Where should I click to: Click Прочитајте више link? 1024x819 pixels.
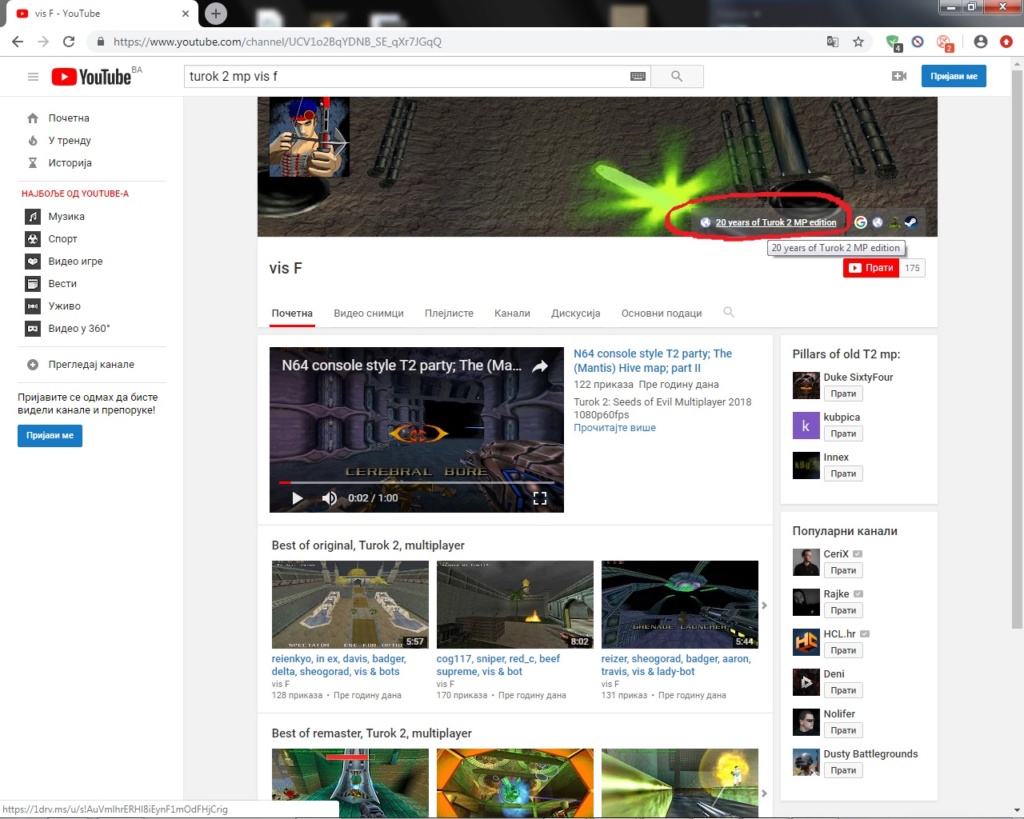click(x=615, y=428)
